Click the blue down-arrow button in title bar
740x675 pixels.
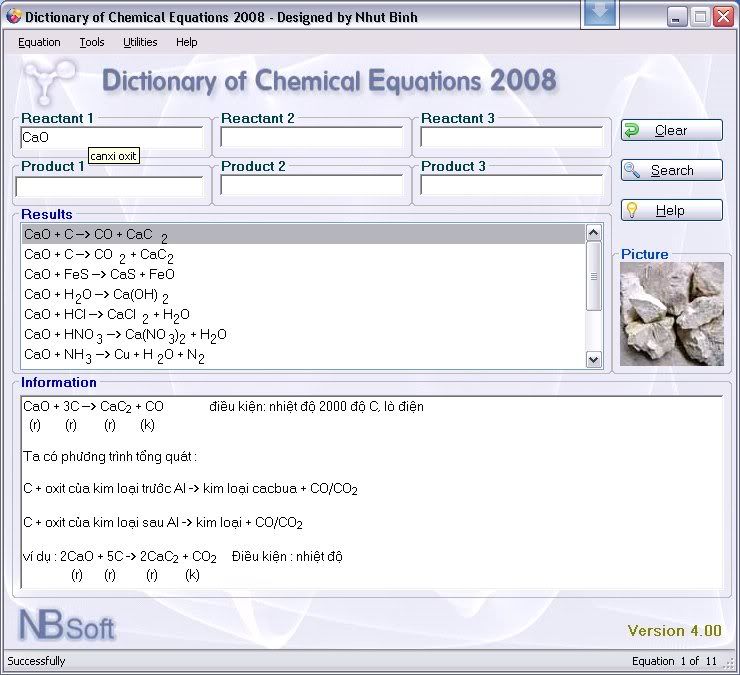pos(599,13)
